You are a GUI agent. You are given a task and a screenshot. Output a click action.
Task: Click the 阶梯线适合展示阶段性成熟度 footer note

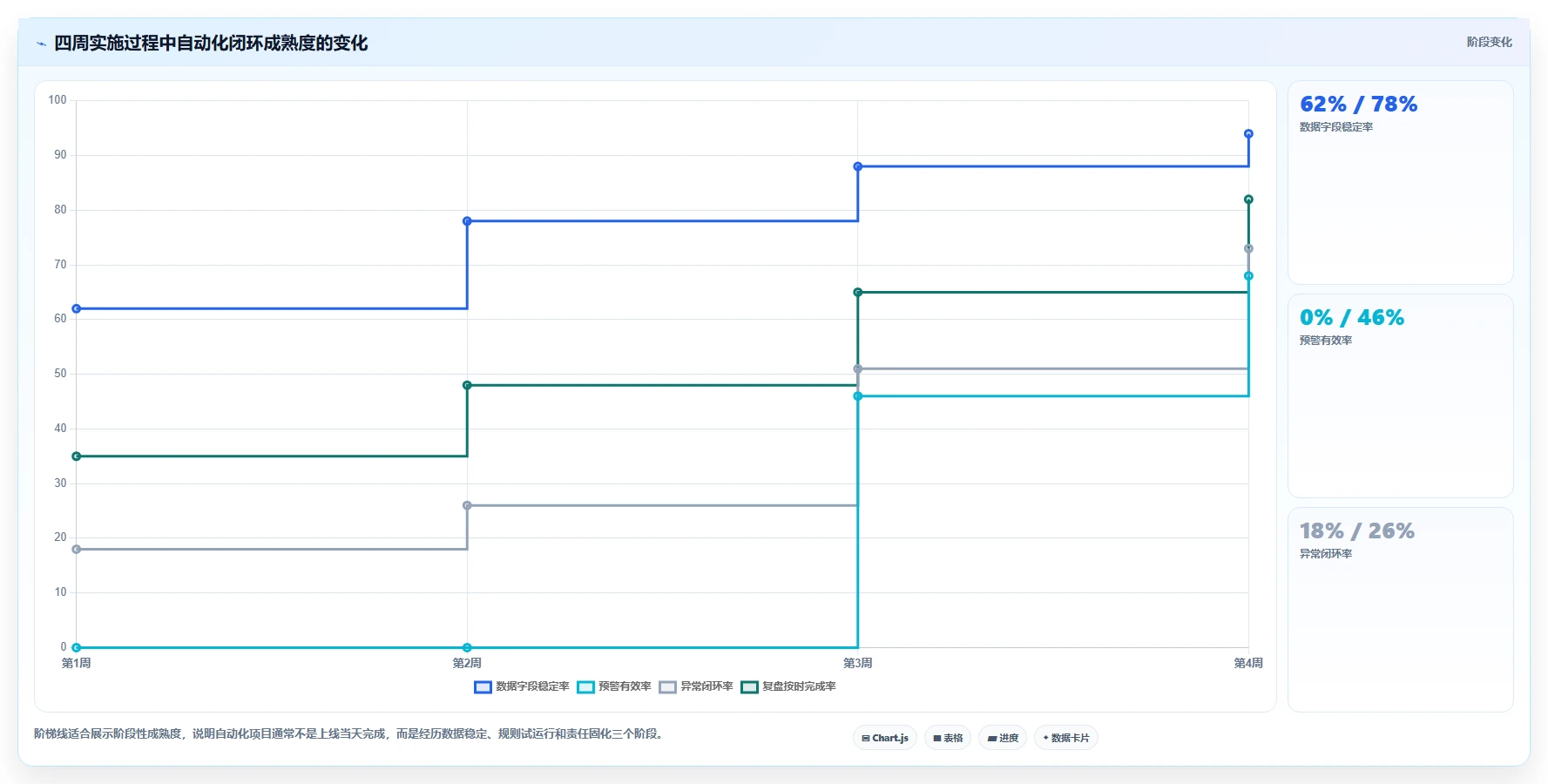[350, 734]
